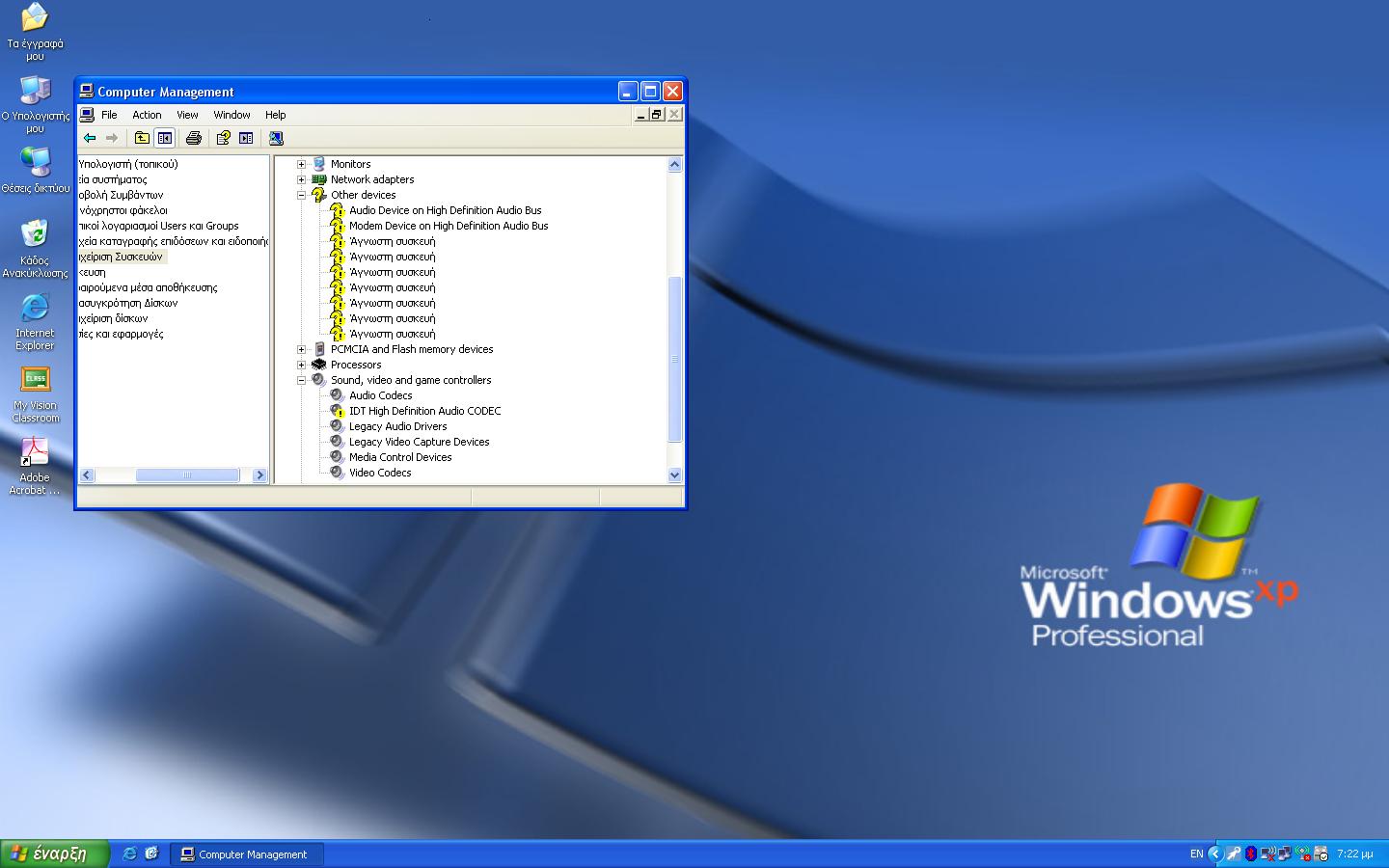The image size is (1389, 868).
Task: Click the Up one level folder icon
Action: (142, 138)
